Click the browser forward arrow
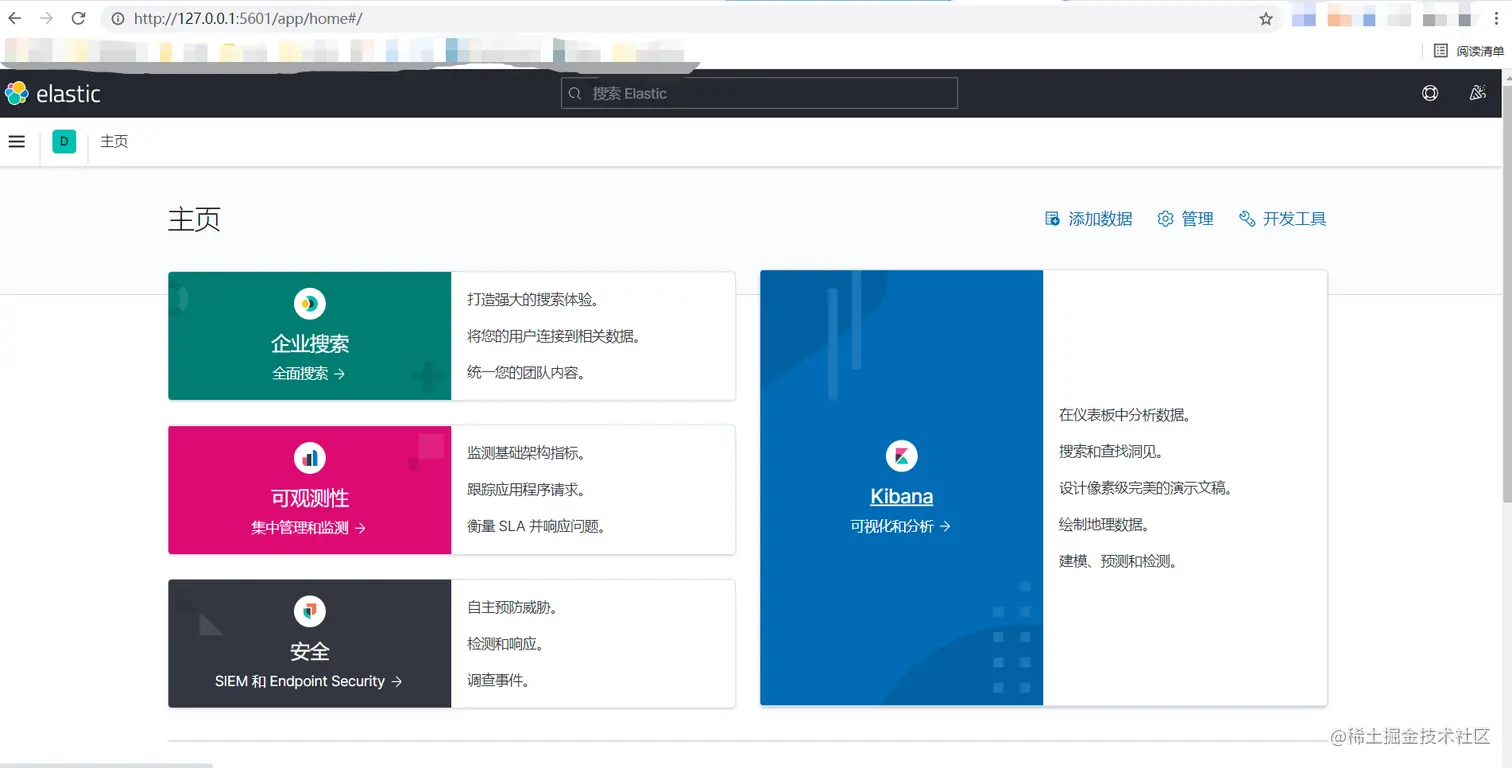This screenshot has height=768, width=1512. coord(46,18)
